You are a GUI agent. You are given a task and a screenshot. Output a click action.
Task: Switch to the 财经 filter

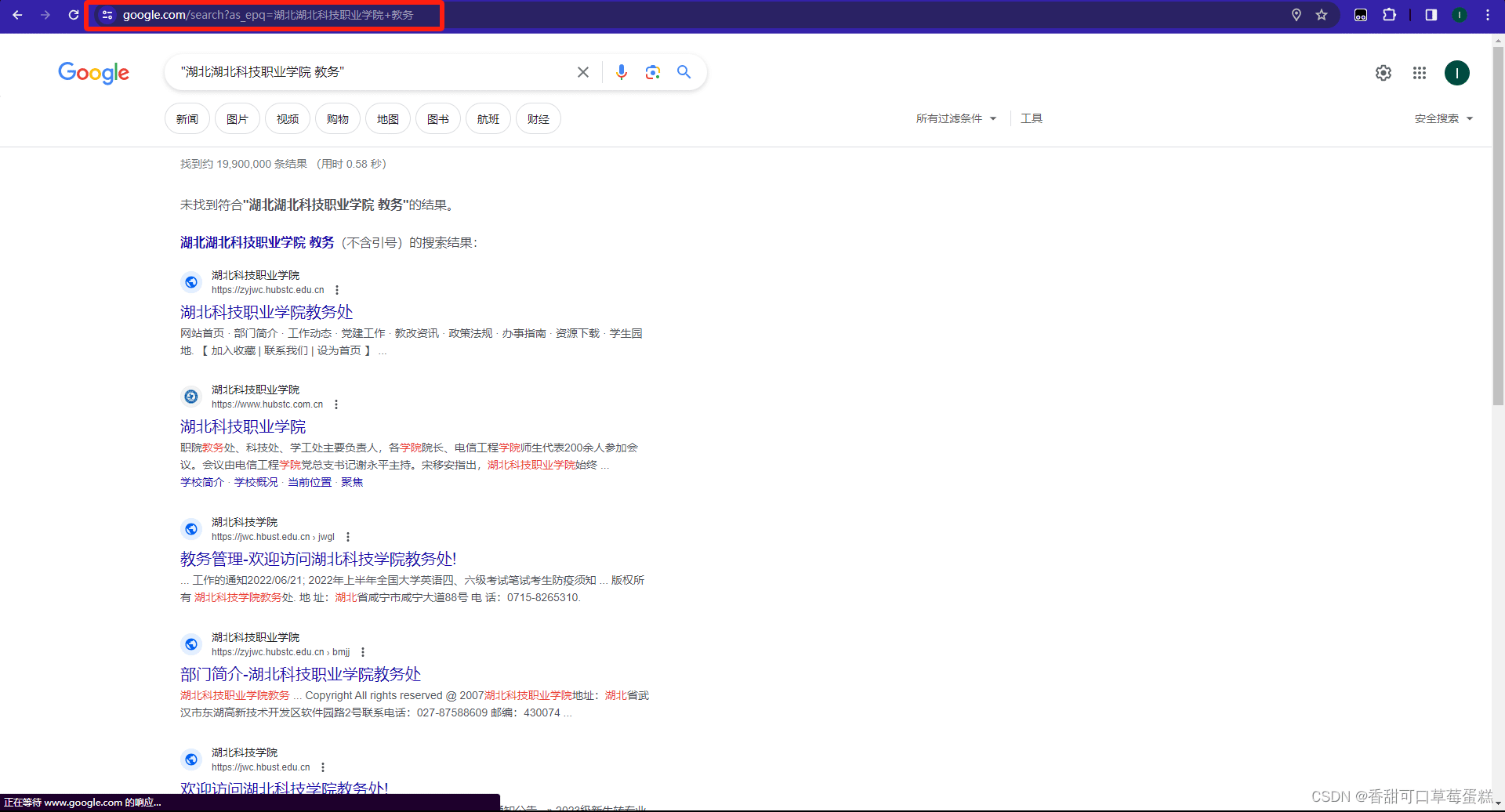click(x=539, y=119)
